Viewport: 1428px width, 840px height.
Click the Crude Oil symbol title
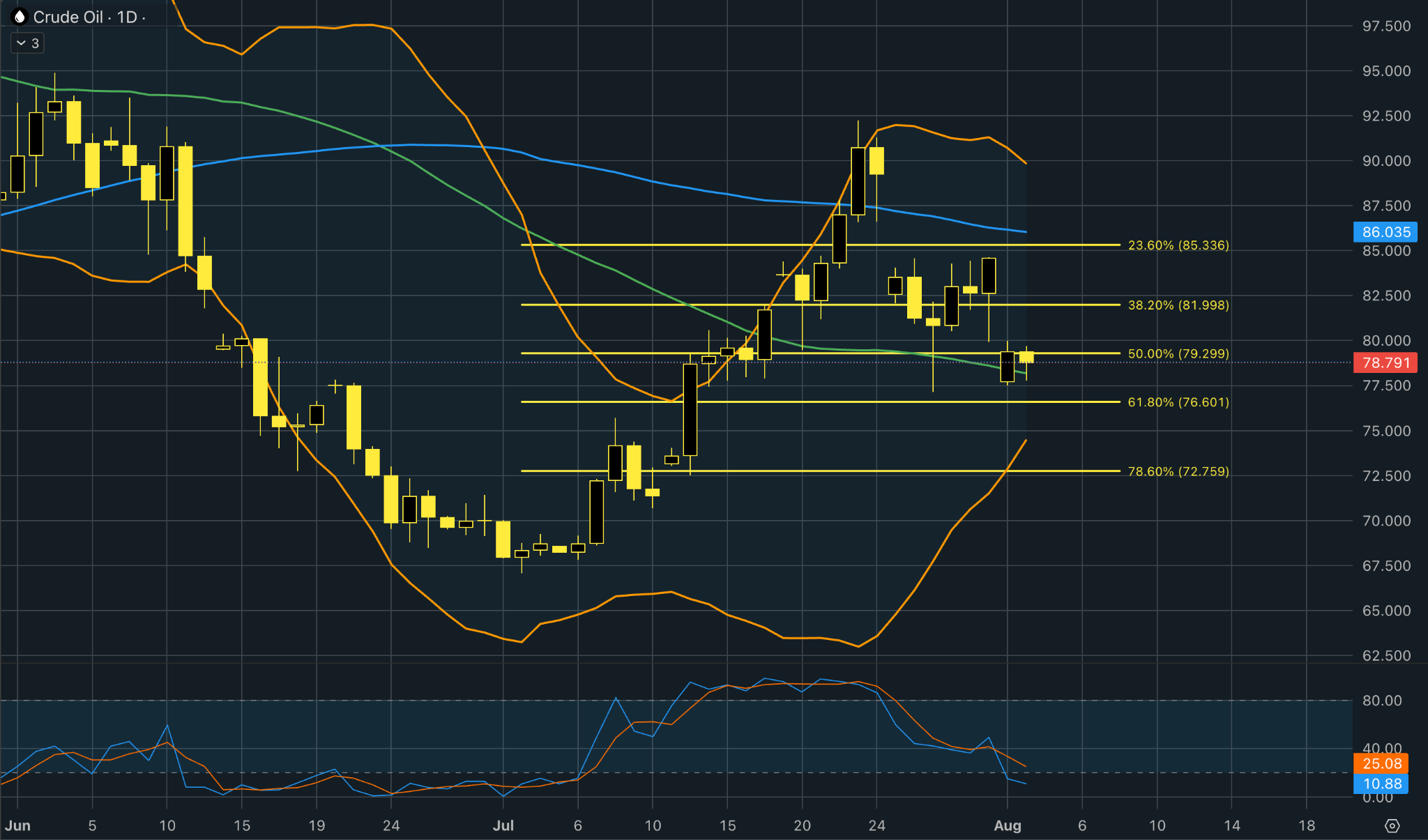[68, 17]
